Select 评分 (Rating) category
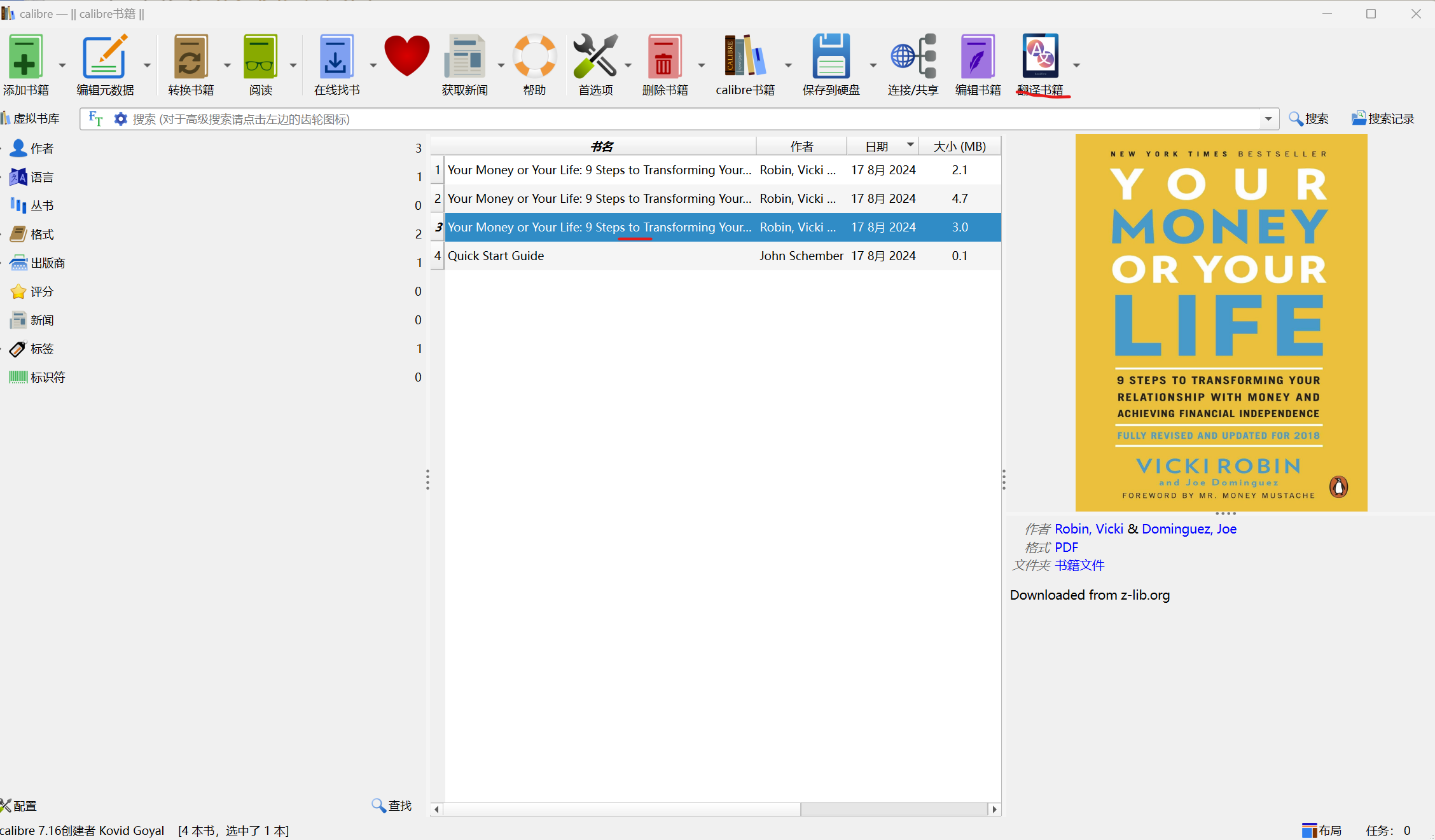The height and width of the screenshot is (840, 1435). 42,291
